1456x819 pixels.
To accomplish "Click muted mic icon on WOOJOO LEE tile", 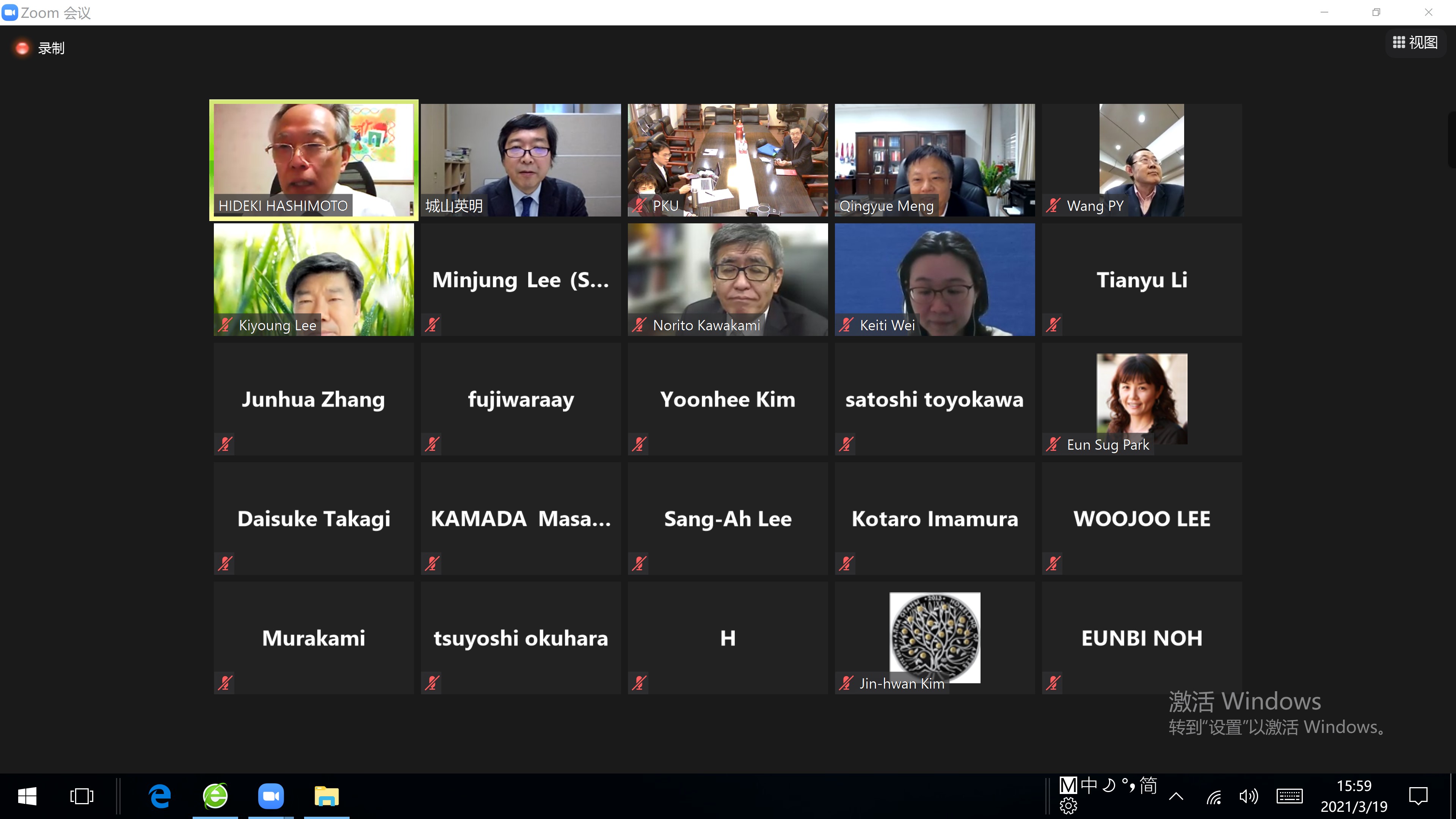I will [x=1053, y=563].
